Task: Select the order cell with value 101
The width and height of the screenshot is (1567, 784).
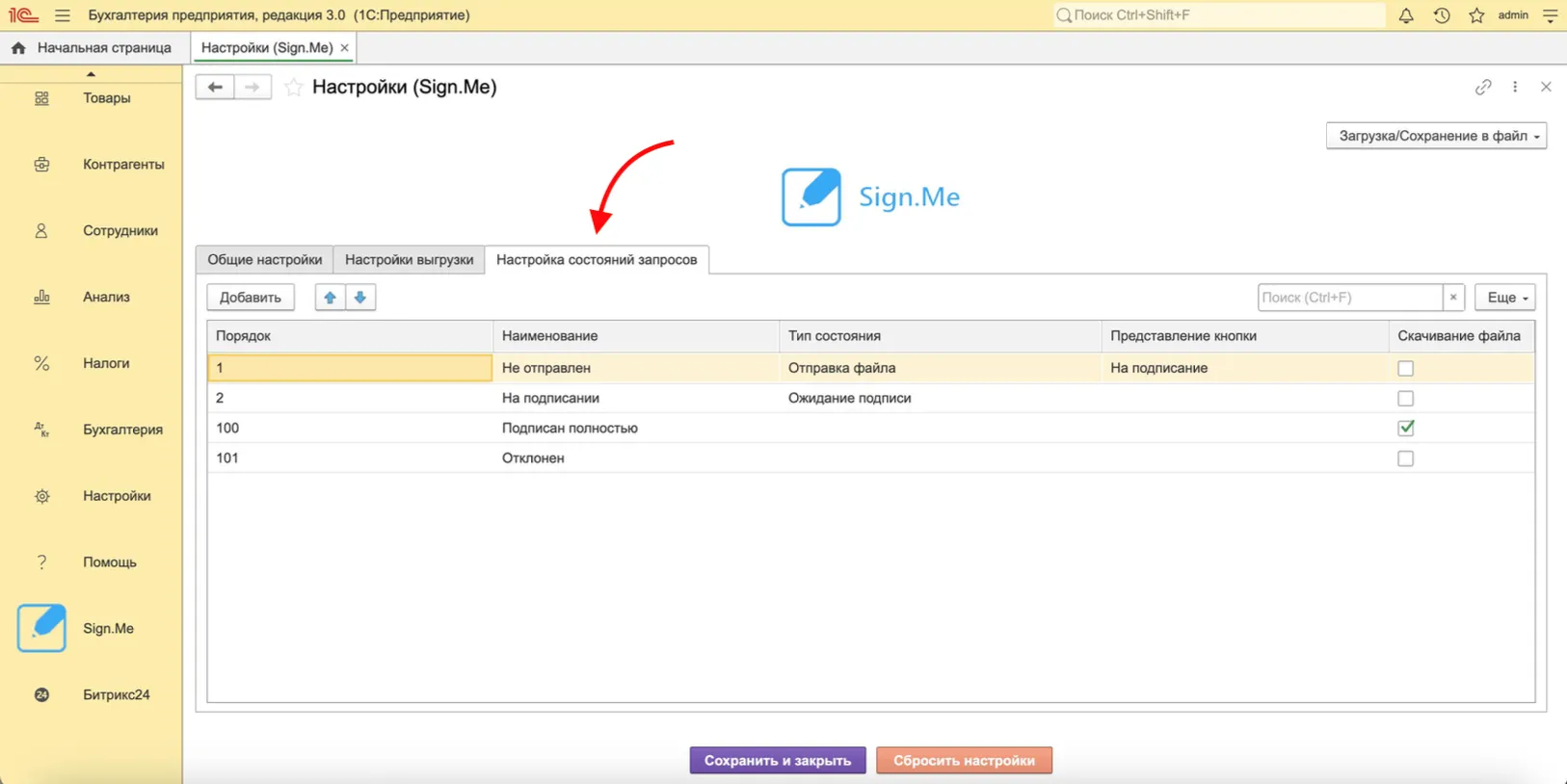Action: (x=351, y=458)
